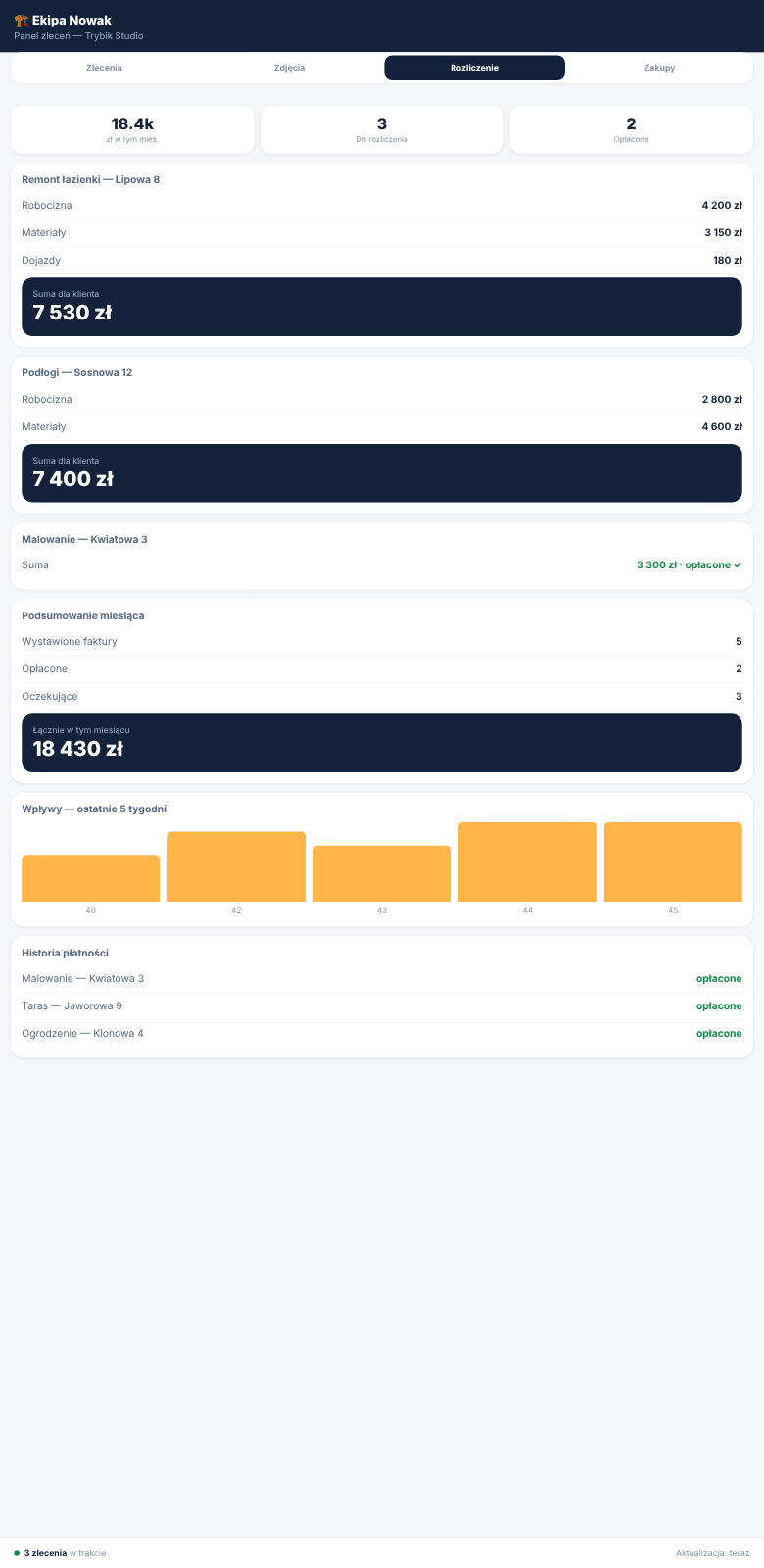
Task: Click the Kwiatowa 3 opłacone checkmark status
Action: tap(690, 564)
